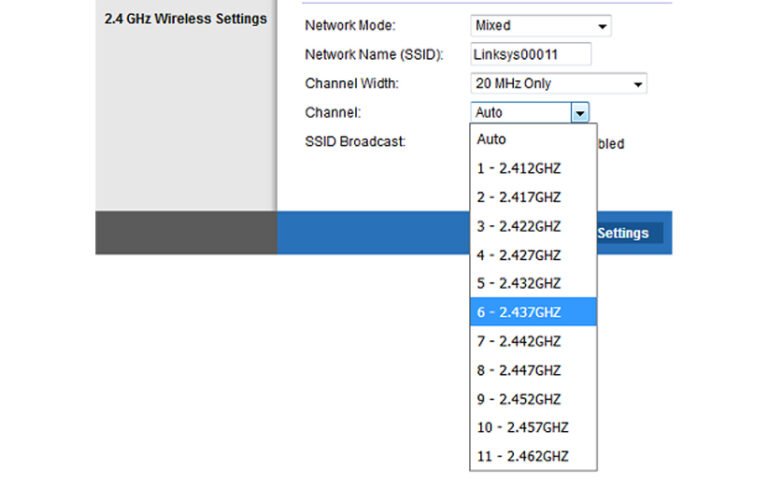Click the Channel combo box showing Auto
768x488 pixels.
pyautogui.click(x=520, y=113)
